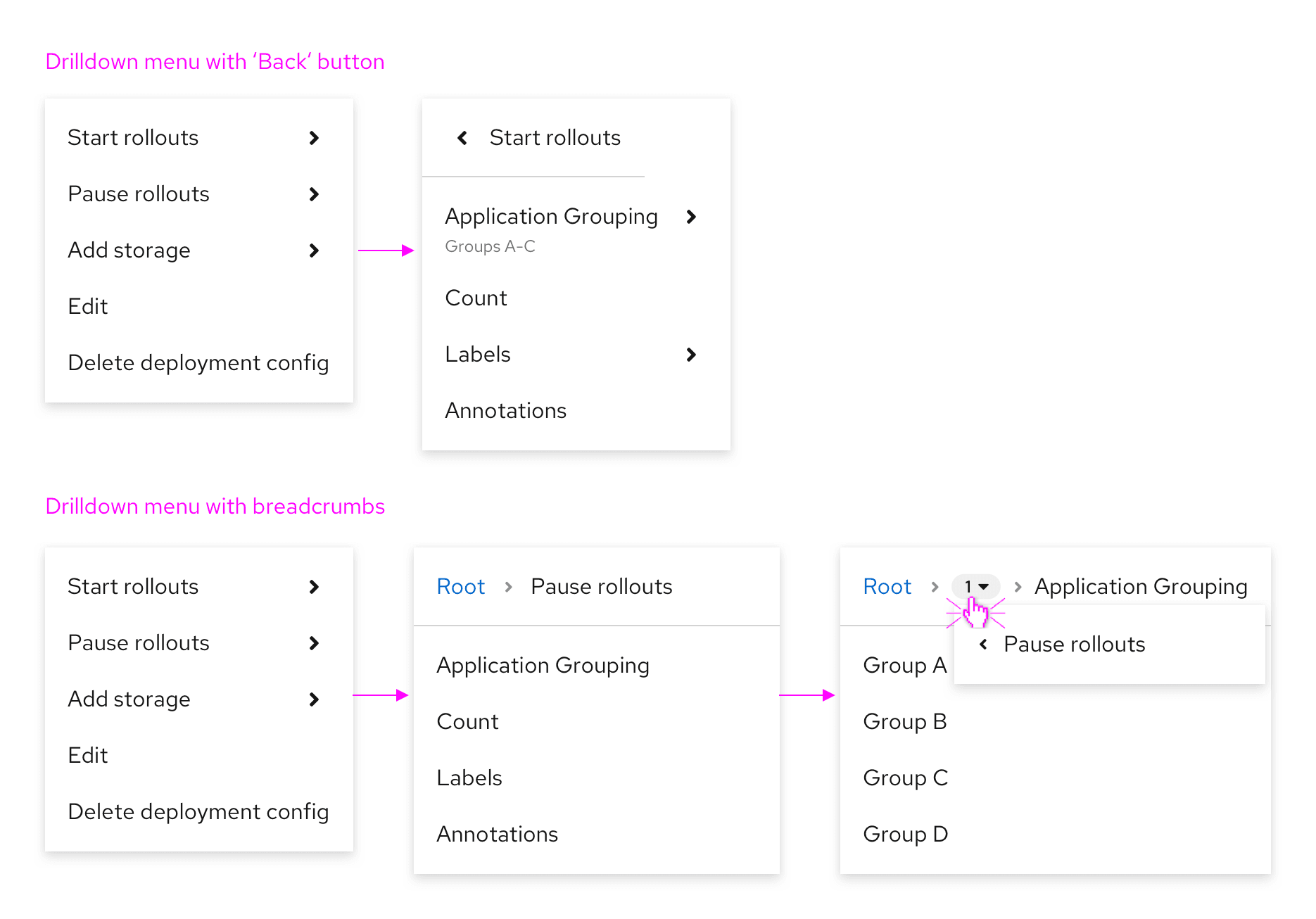Viewport: 1316px width, 919px height.
Task: Click the Pause rollouts chevron in top-left menu
Action: coord(314,194)
